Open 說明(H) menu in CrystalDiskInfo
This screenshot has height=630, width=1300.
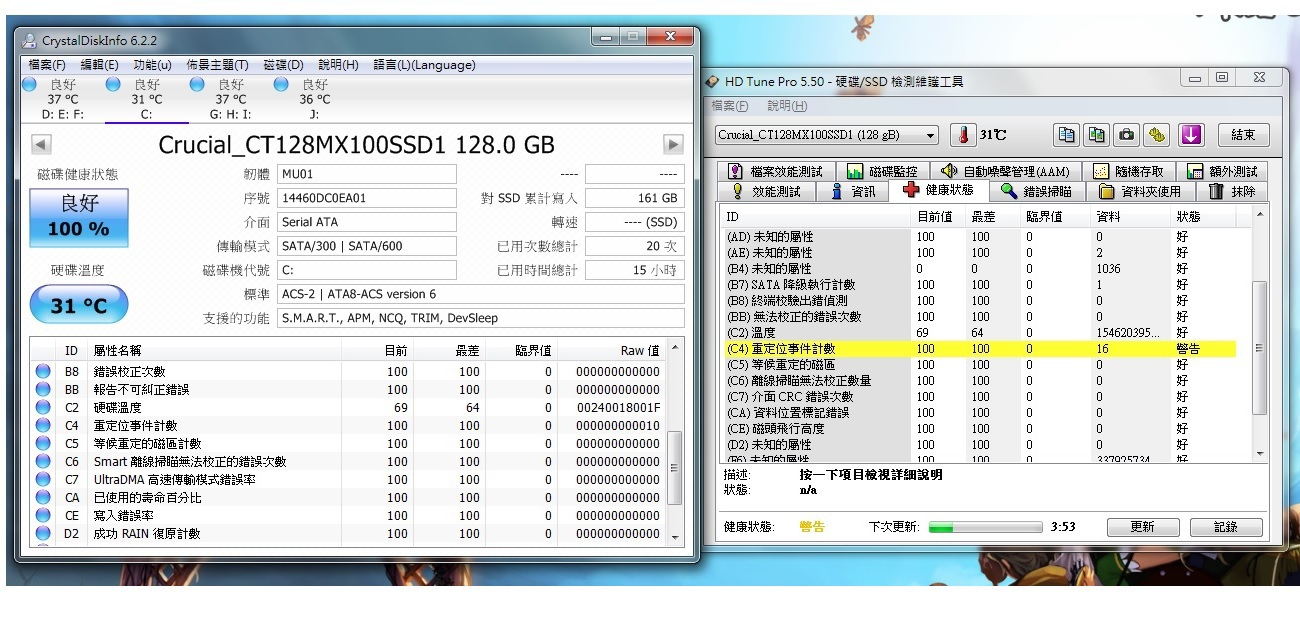(338, 65)
